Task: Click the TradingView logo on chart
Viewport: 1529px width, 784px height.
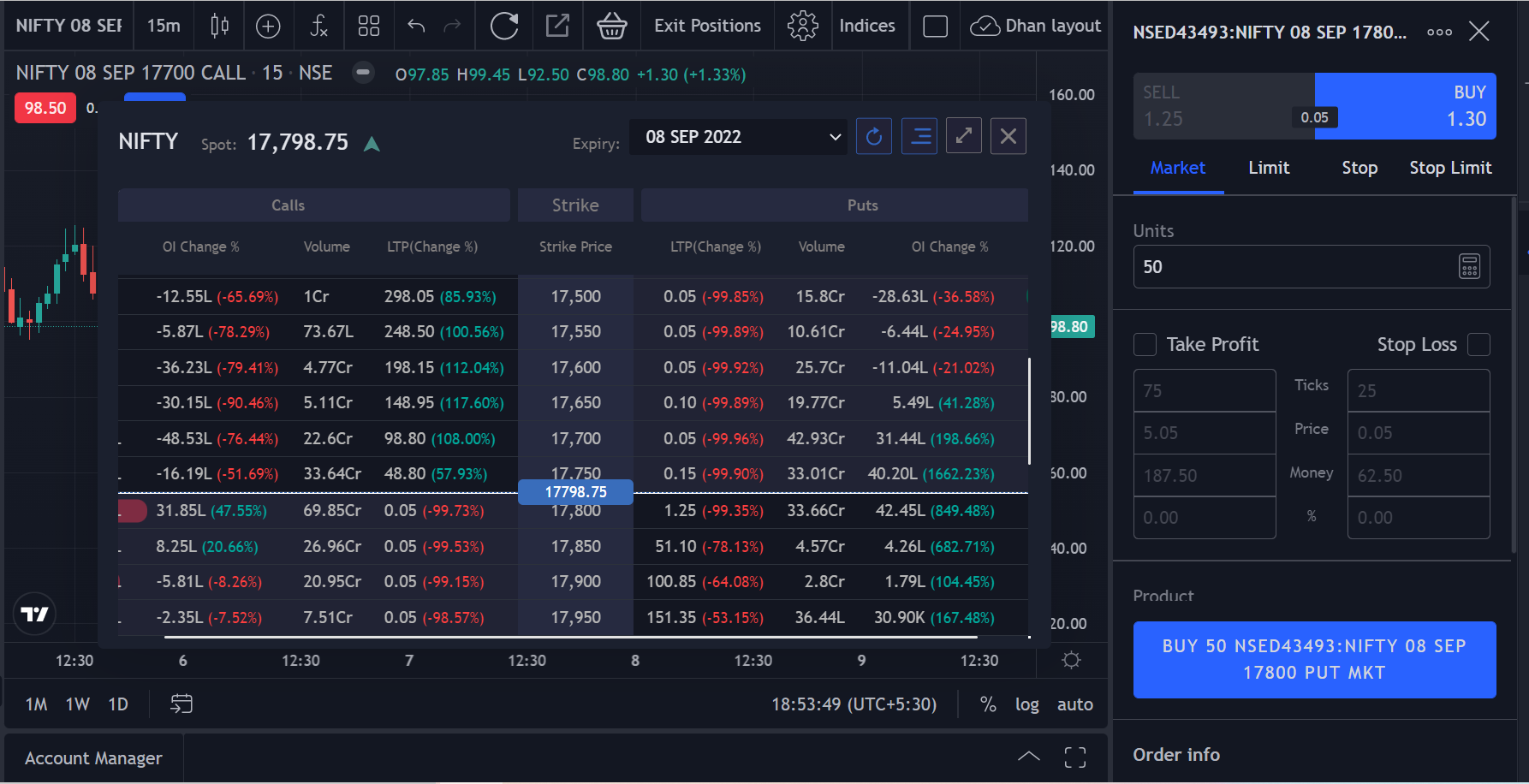Action: [35, 614]
